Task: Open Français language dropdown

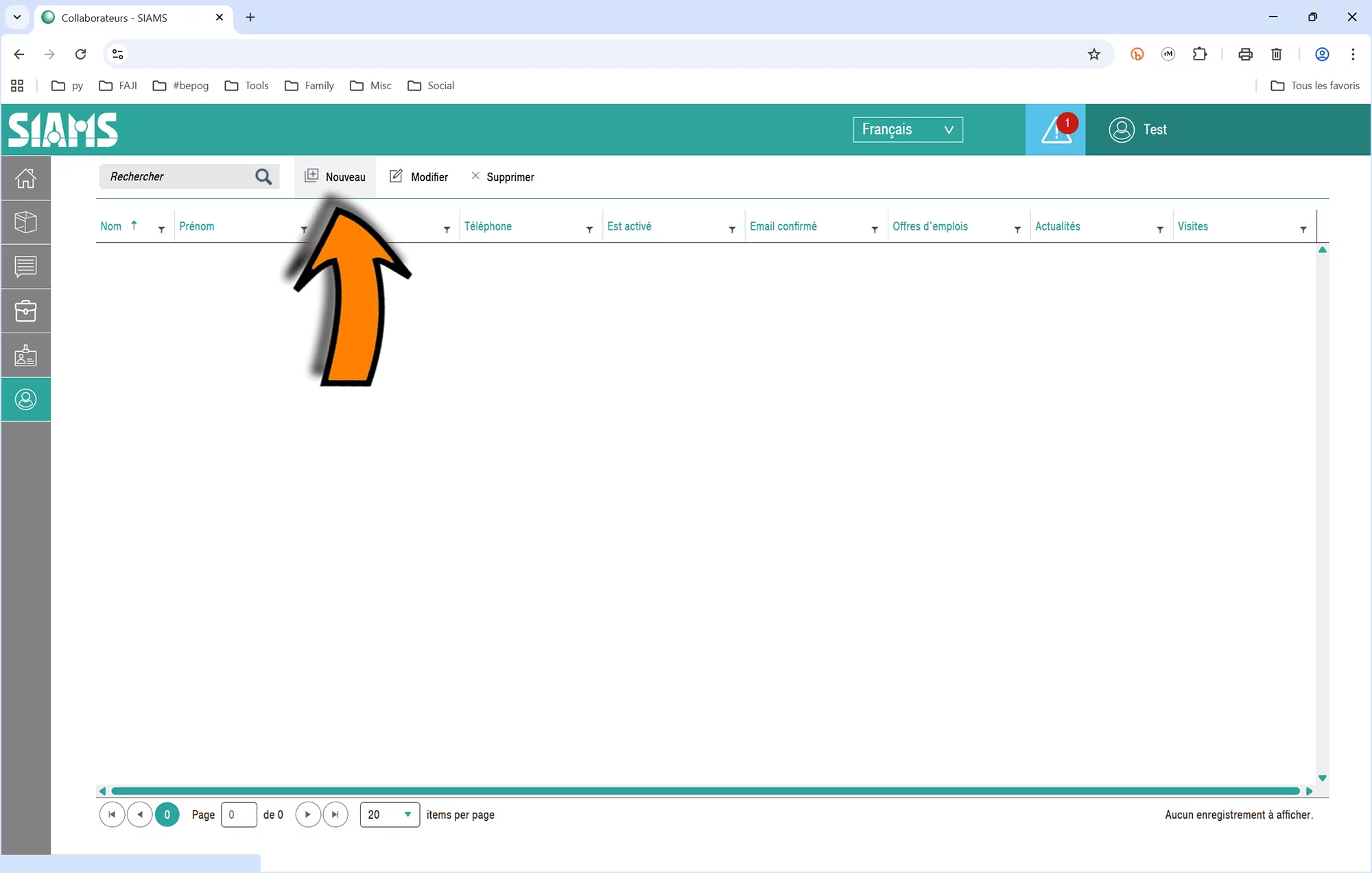Action: coord(908,130)
